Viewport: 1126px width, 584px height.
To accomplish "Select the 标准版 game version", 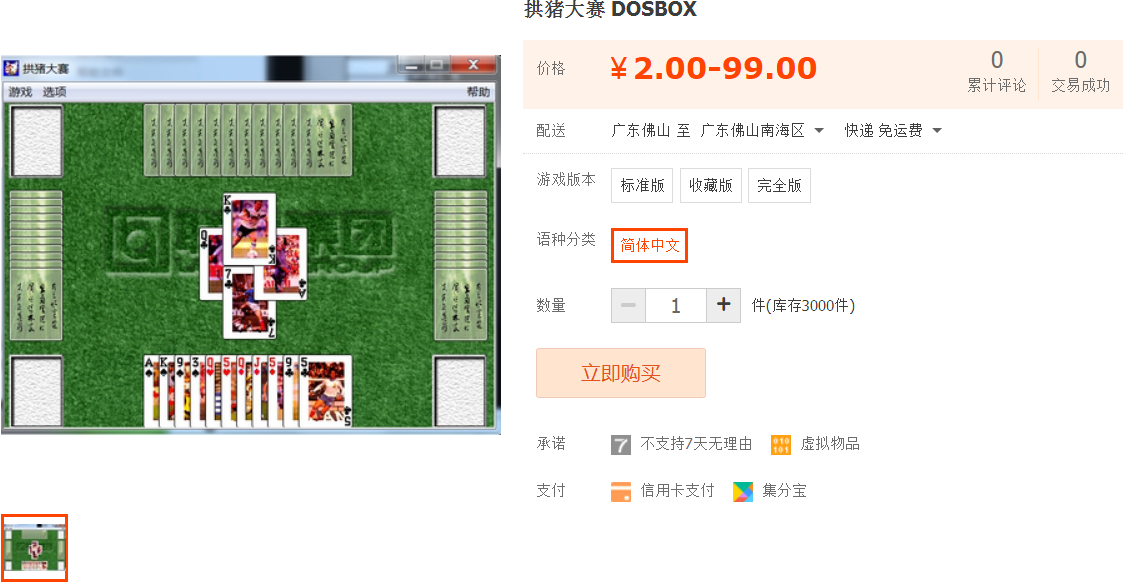I will point(642,185).
